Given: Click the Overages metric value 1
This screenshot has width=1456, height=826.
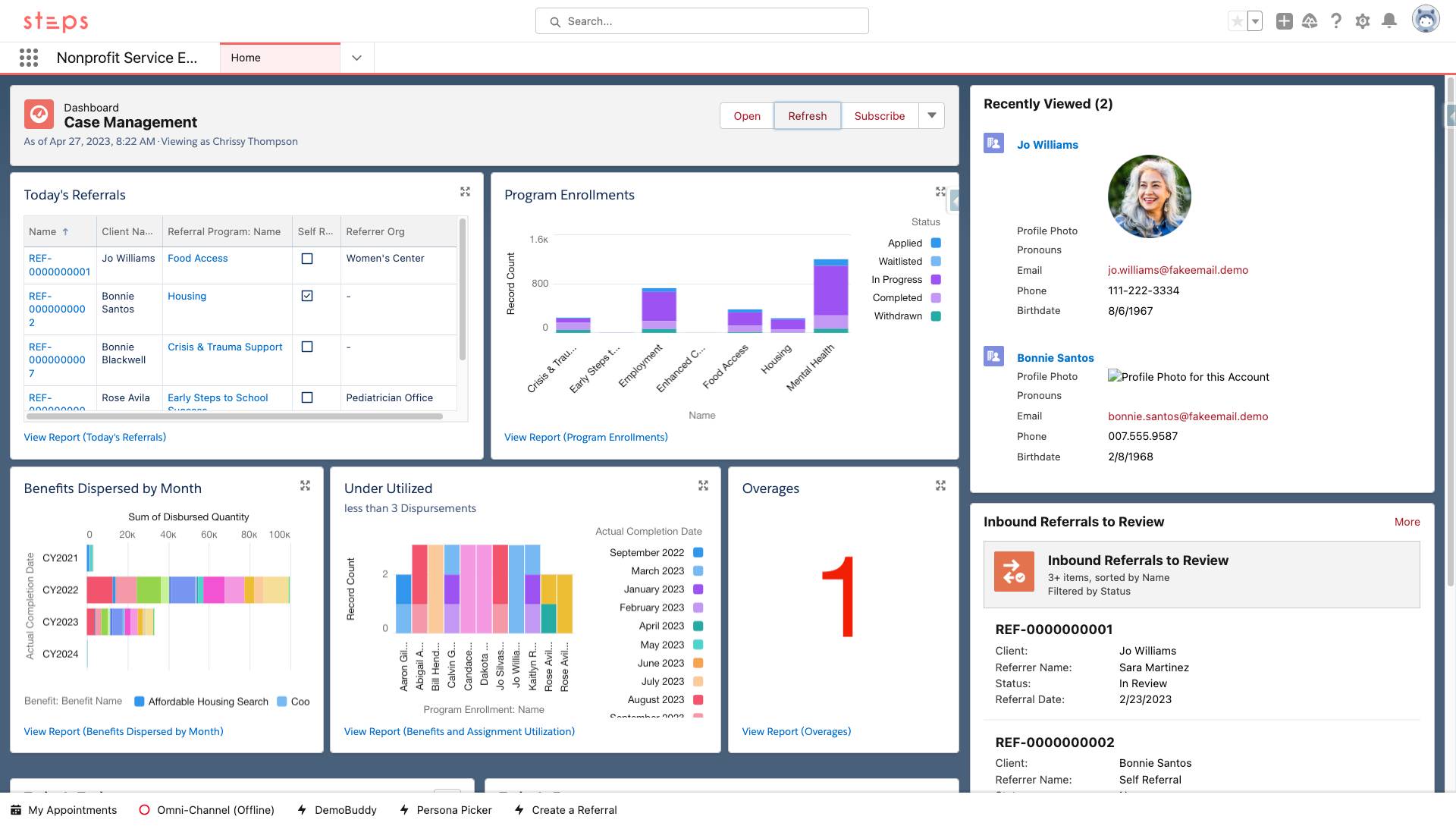Looking at the screenshot, I should (838, 596).
